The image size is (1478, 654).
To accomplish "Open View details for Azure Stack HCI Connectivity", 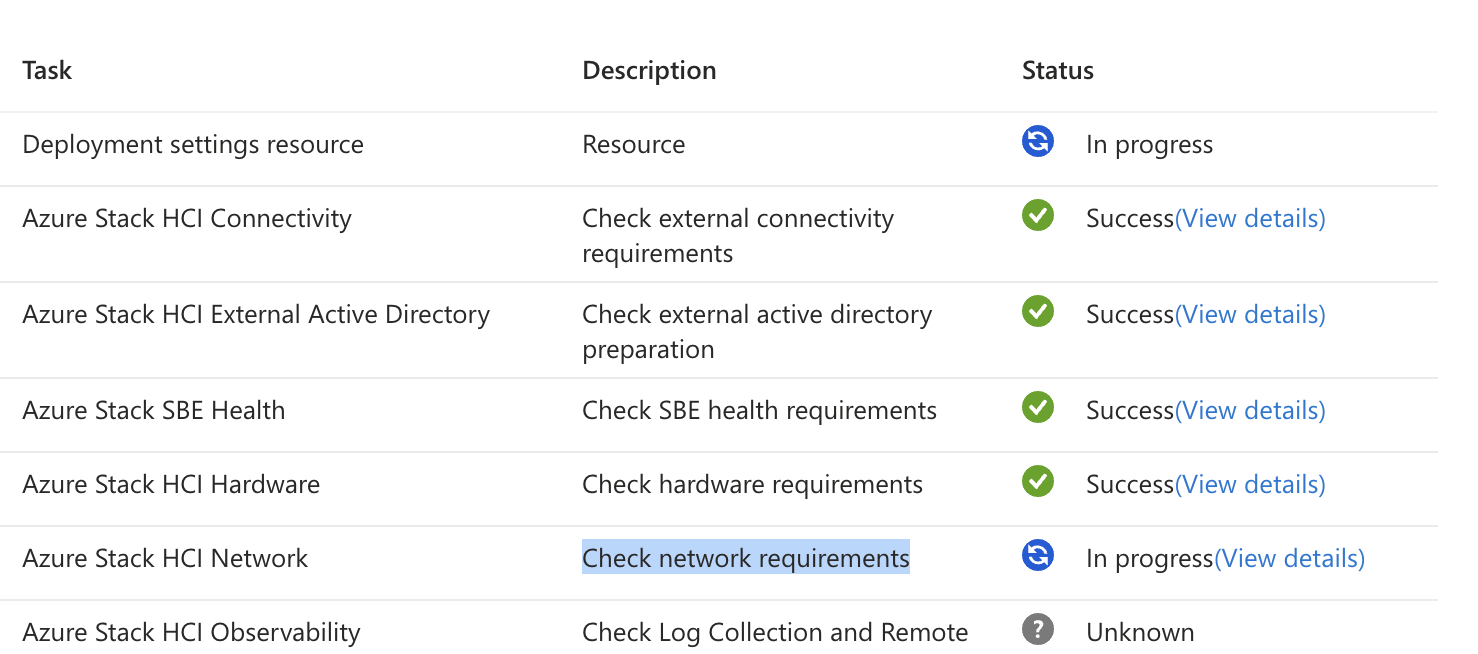I will pos(1250,218).
